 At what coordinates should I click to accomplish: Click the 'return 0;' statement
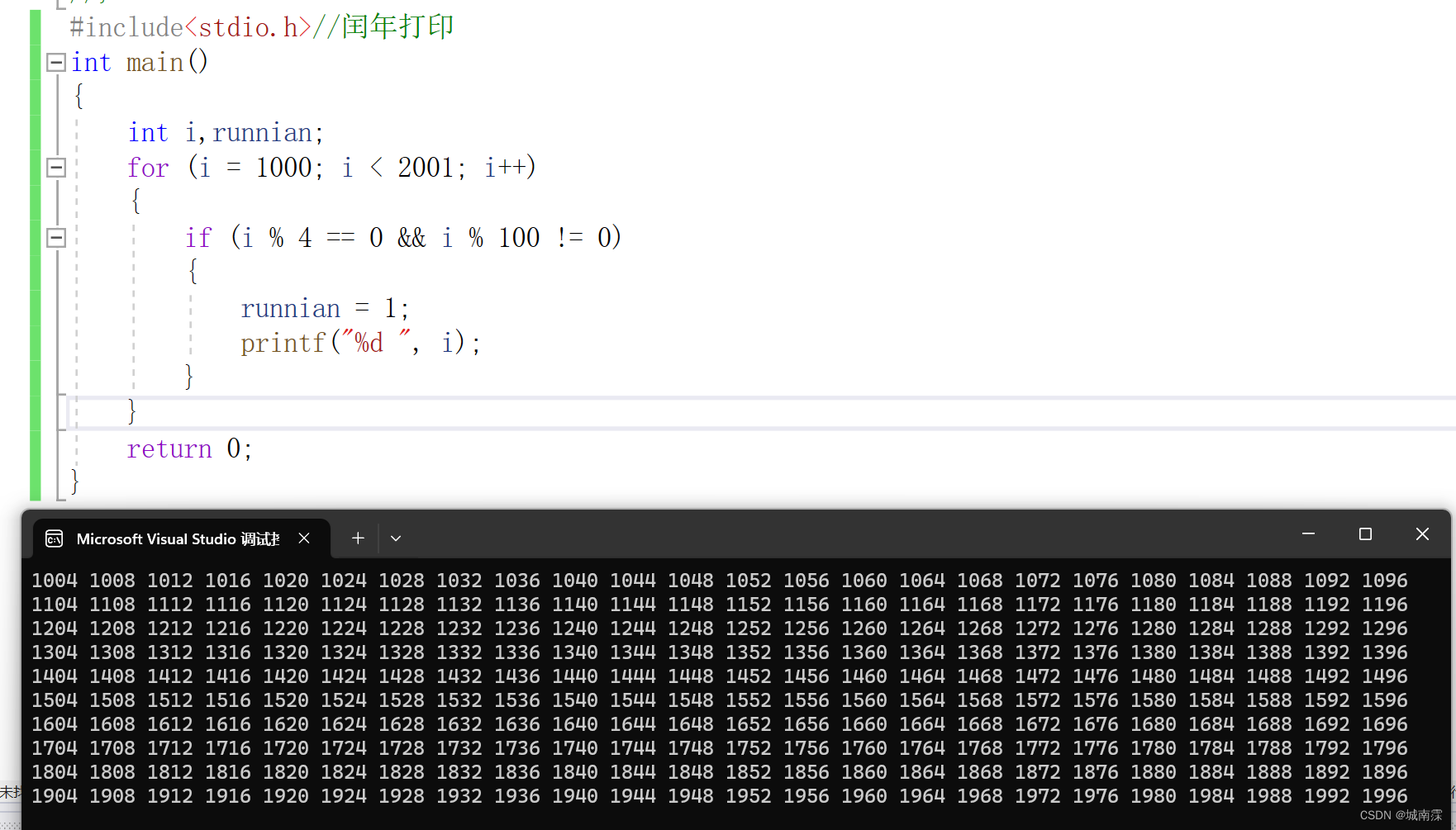[189, 449]
